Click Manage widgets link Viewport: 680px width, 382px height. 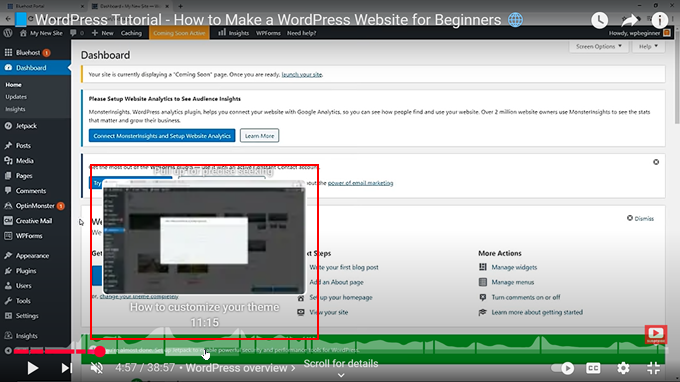(514, 267)
